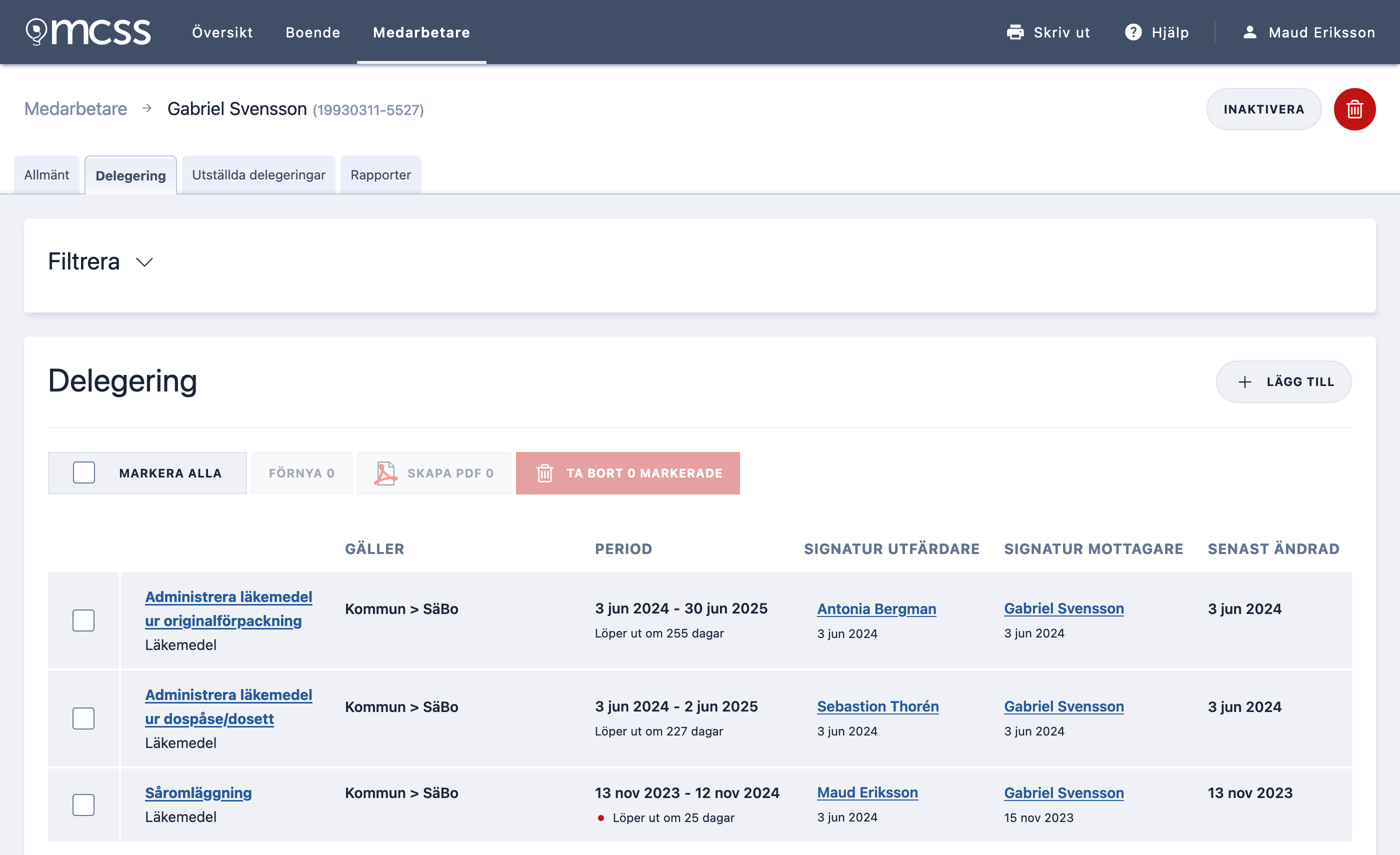Click plus icon in Lägg till button
1400x855 pixels.
click(x=1244, y=382)
